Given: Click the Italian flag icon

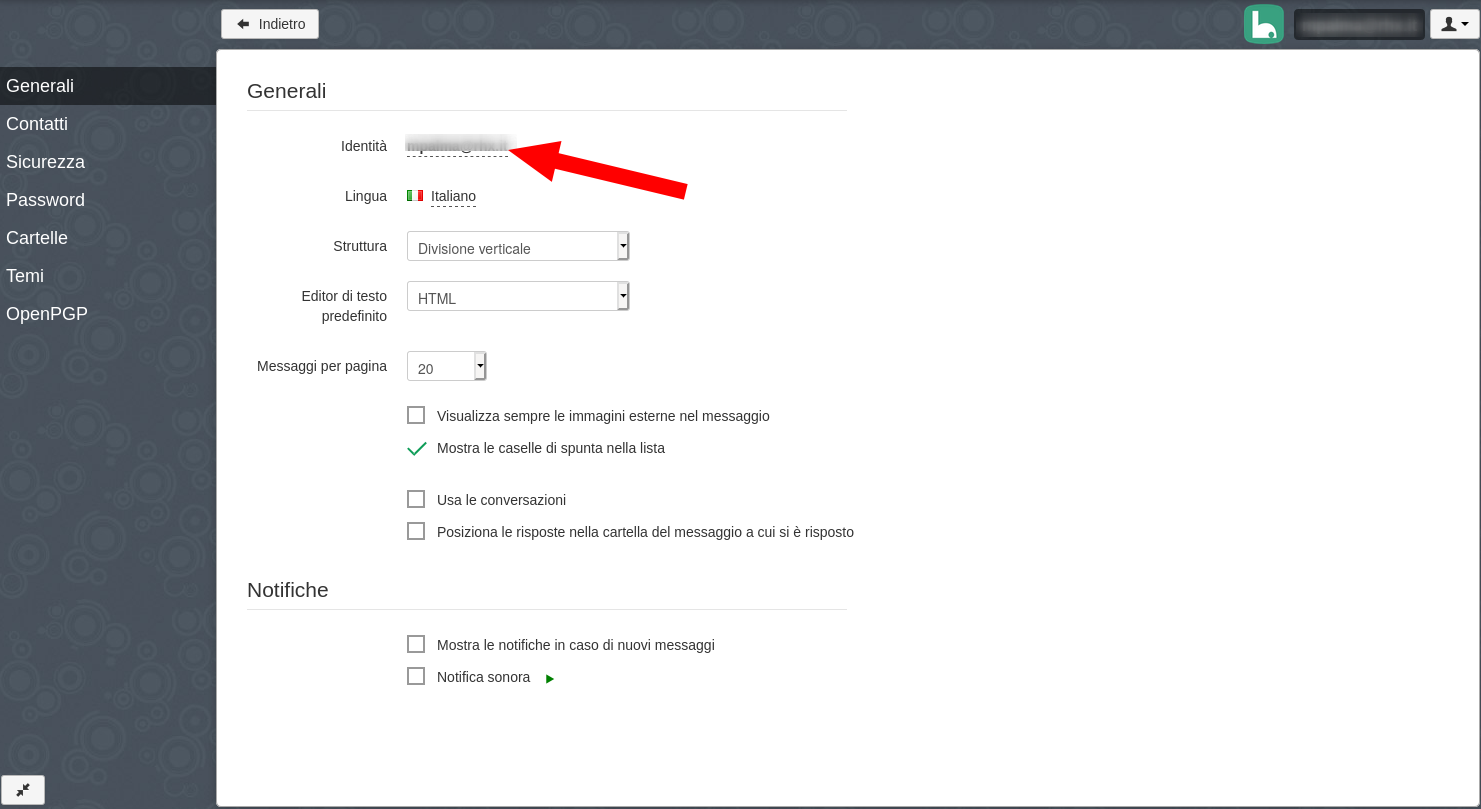Looking at the screenshot, I should pos(415,196).
